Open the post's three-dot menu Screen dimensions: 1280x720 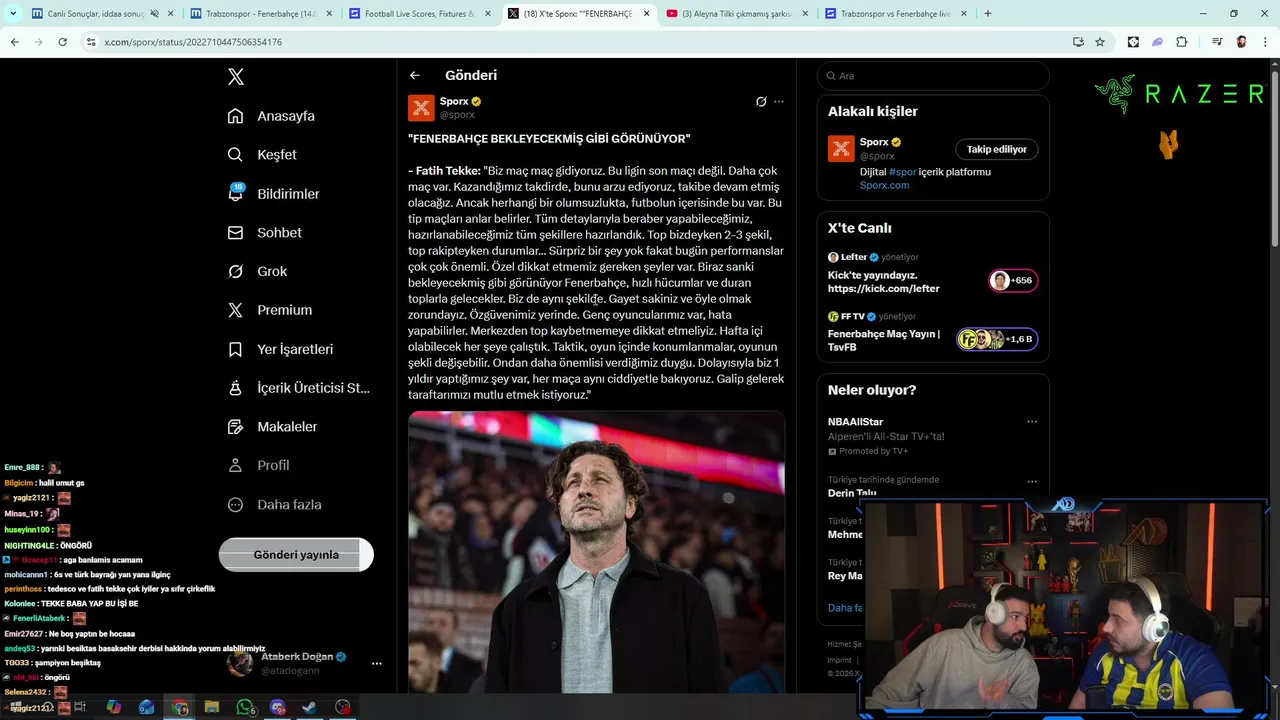point(779,101)
